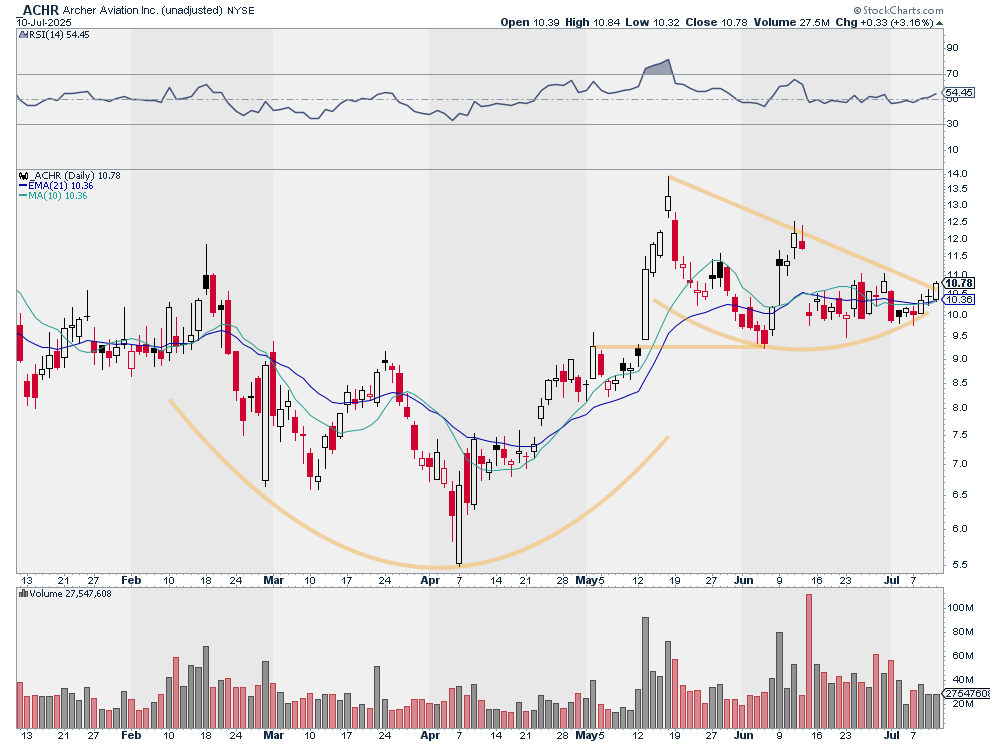Click the 30 oversold level on RSI axis
Image resolution: width=990 pixels, height=744 pixels.
pyautogui.click(x=952, y=124)
